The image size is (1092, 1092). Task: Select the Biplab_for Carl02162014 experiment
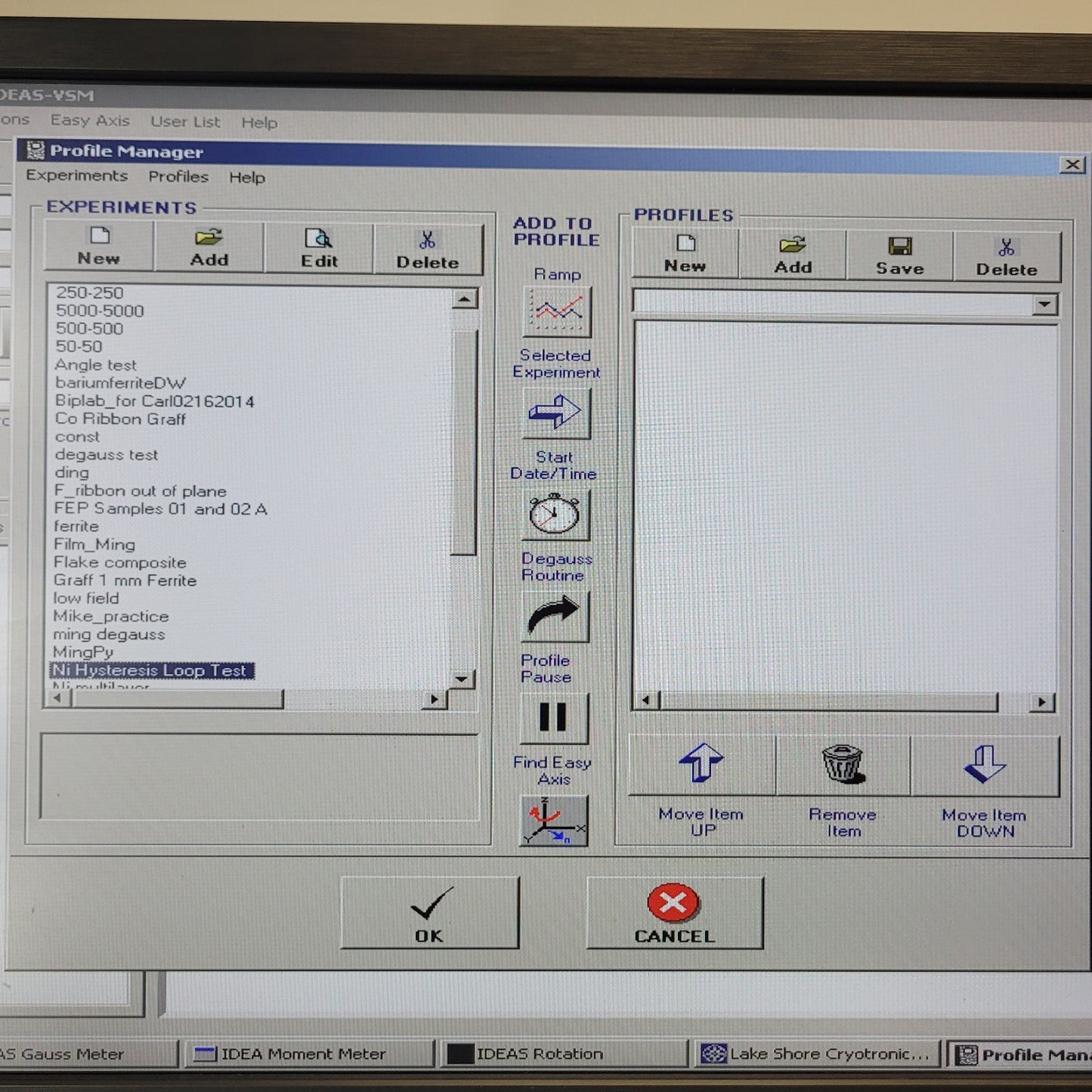(x=154, y=401)
